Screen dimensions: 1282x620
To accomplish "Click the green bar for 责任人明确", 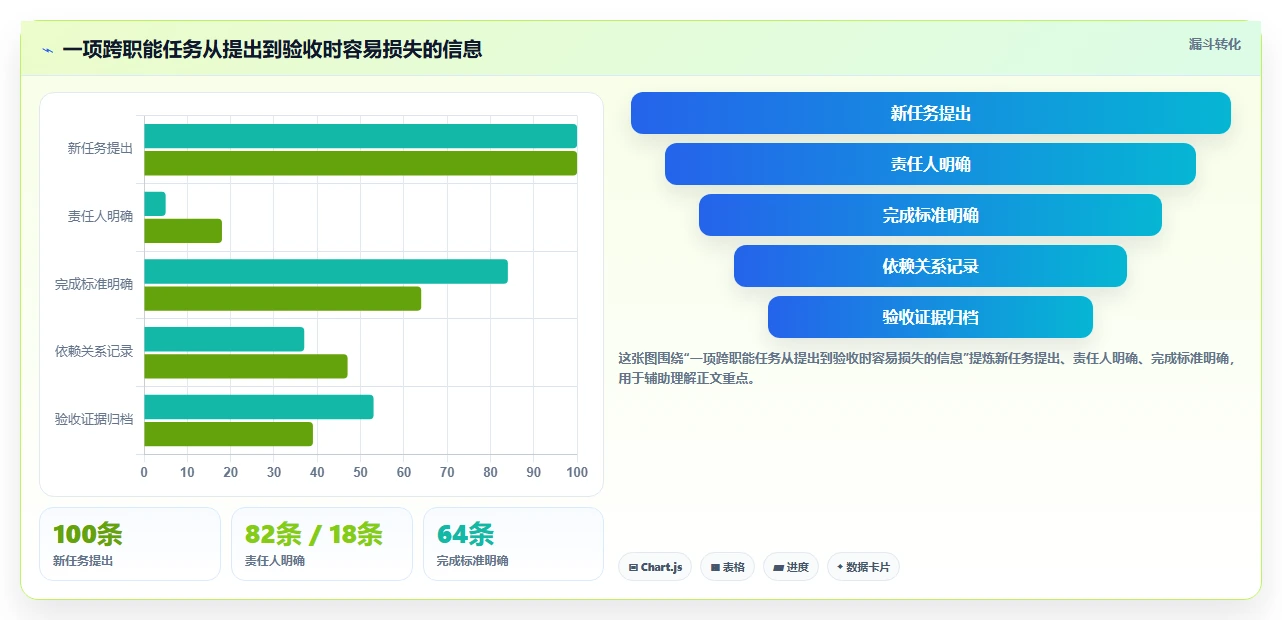I will pos(183,231).
